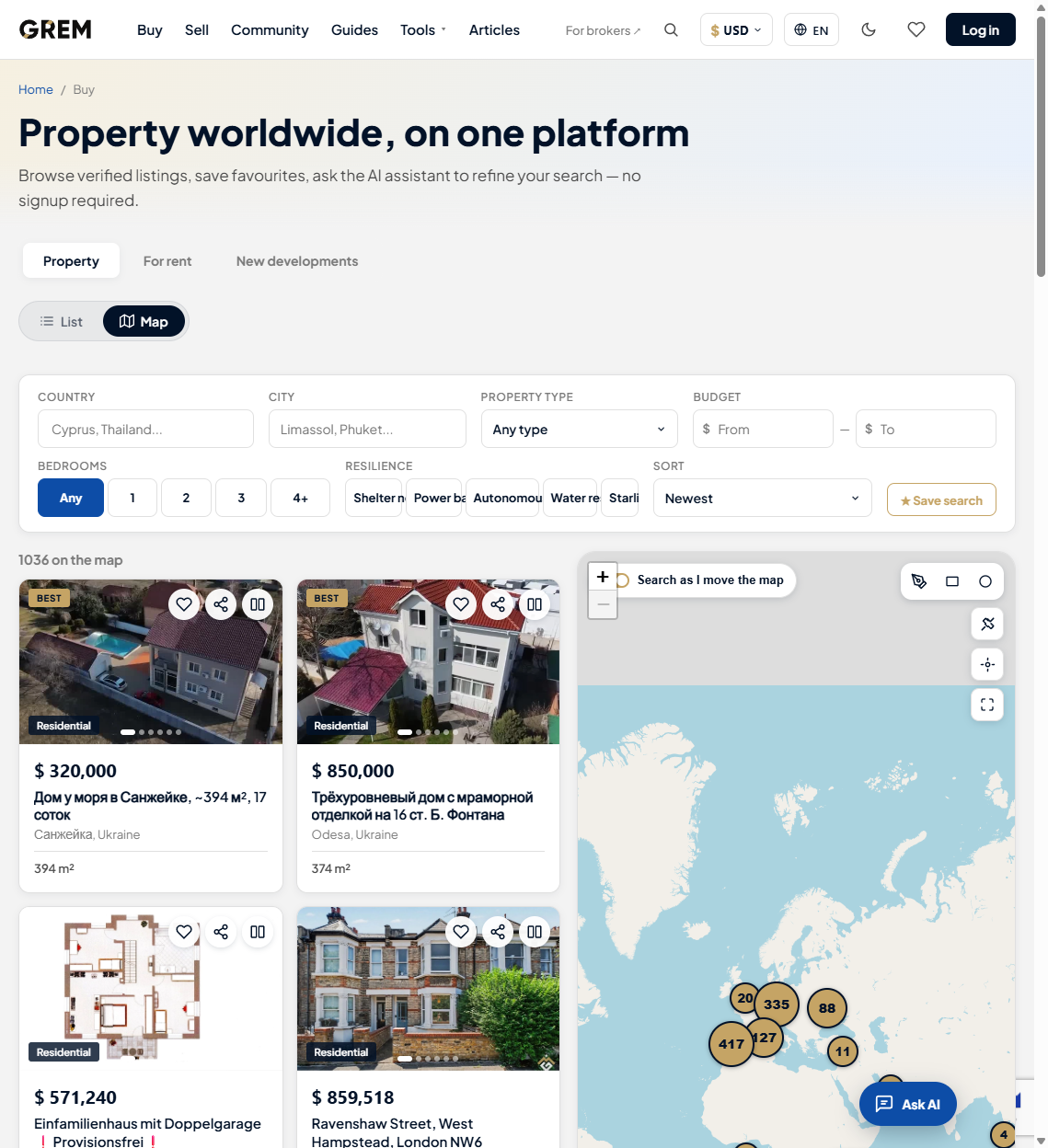
Task: Compare the $850,000 Odesa listing
Action: click(535, 604)
